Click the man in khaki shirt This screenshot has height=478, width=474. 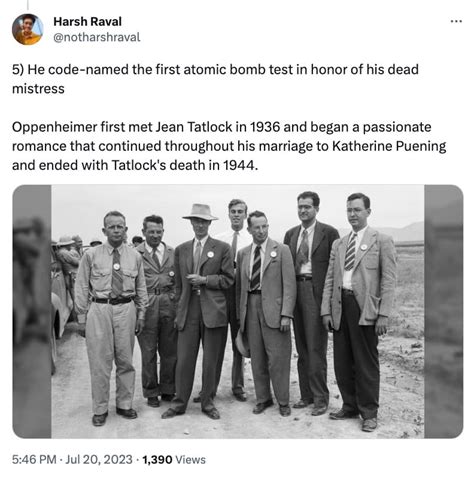pyautogui.click(x=111, y=317)
